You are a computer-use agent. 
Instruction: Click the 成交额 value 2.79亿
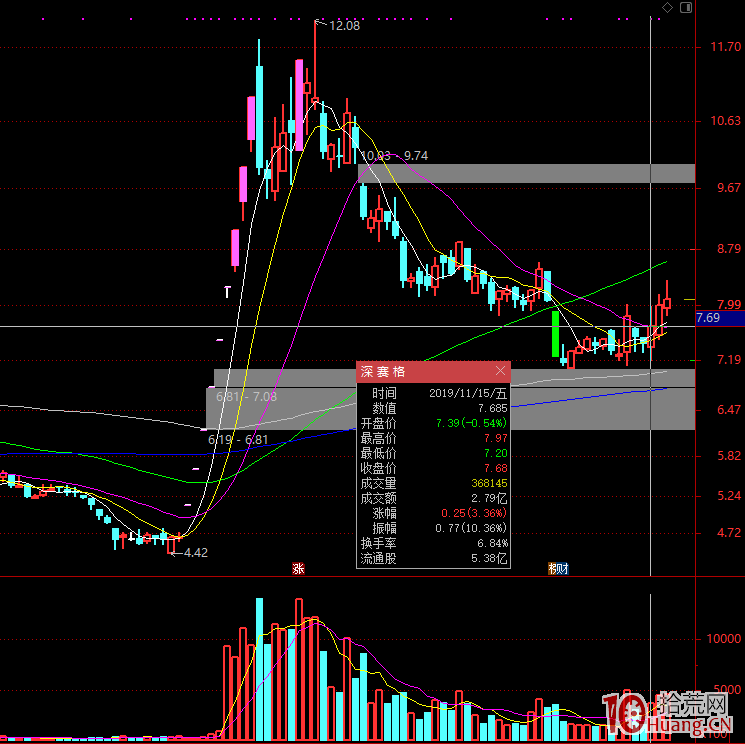[489, 498]
